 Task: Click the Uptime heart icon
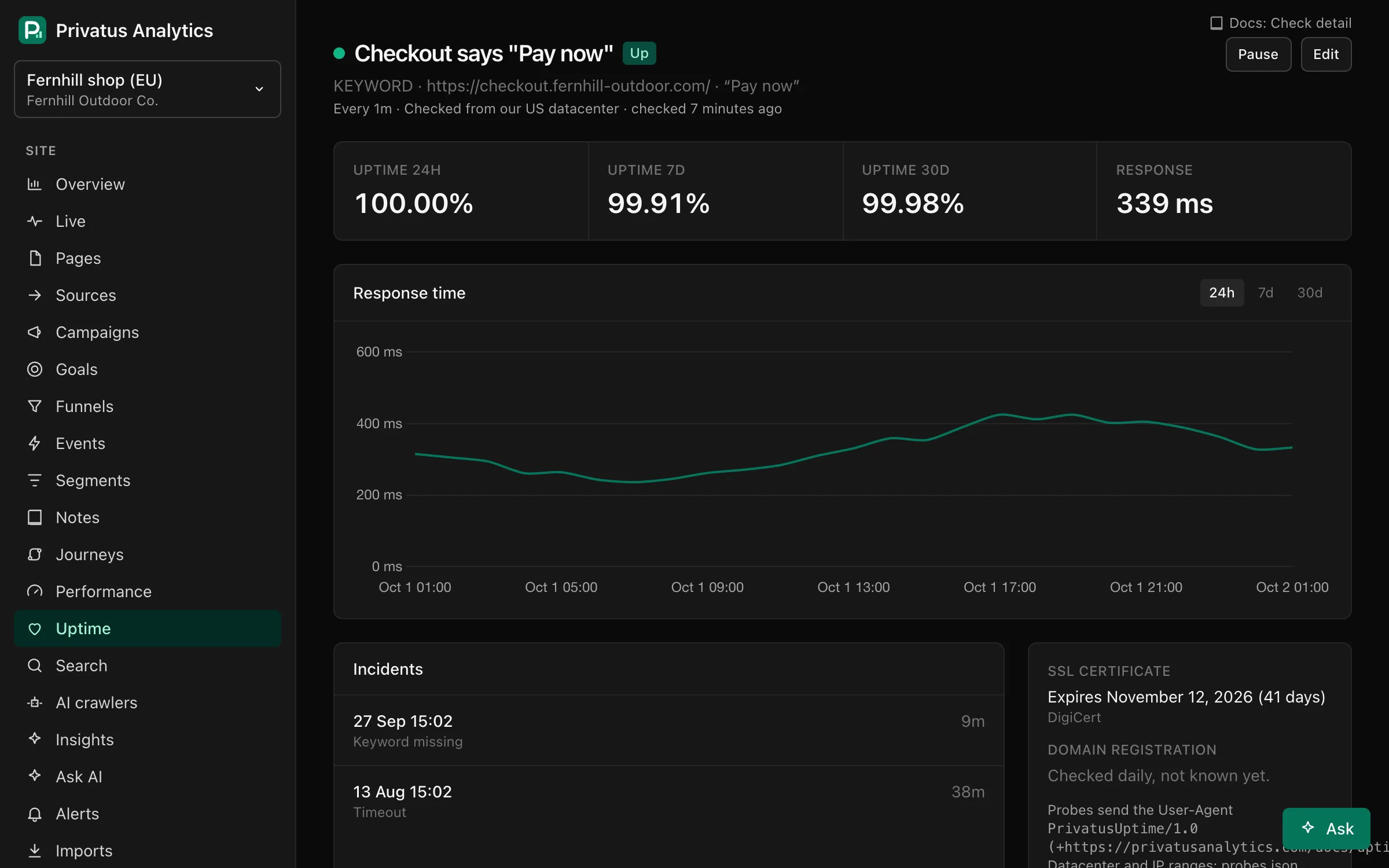pyautogui.click(x=35, y=628)
